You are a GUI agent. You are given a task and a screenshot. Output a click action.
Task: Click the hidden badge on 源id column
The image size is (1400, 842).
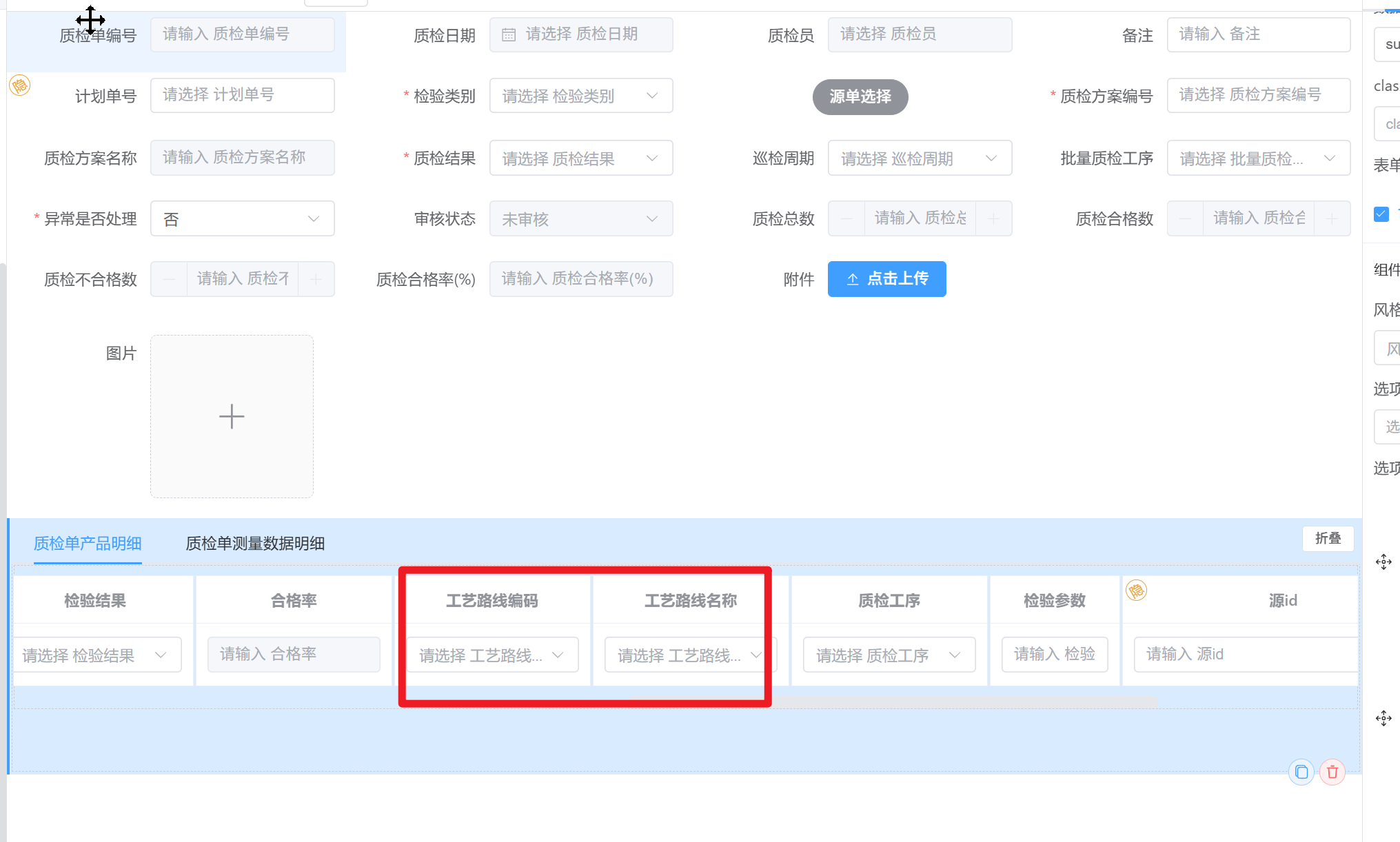point(1136,591)
